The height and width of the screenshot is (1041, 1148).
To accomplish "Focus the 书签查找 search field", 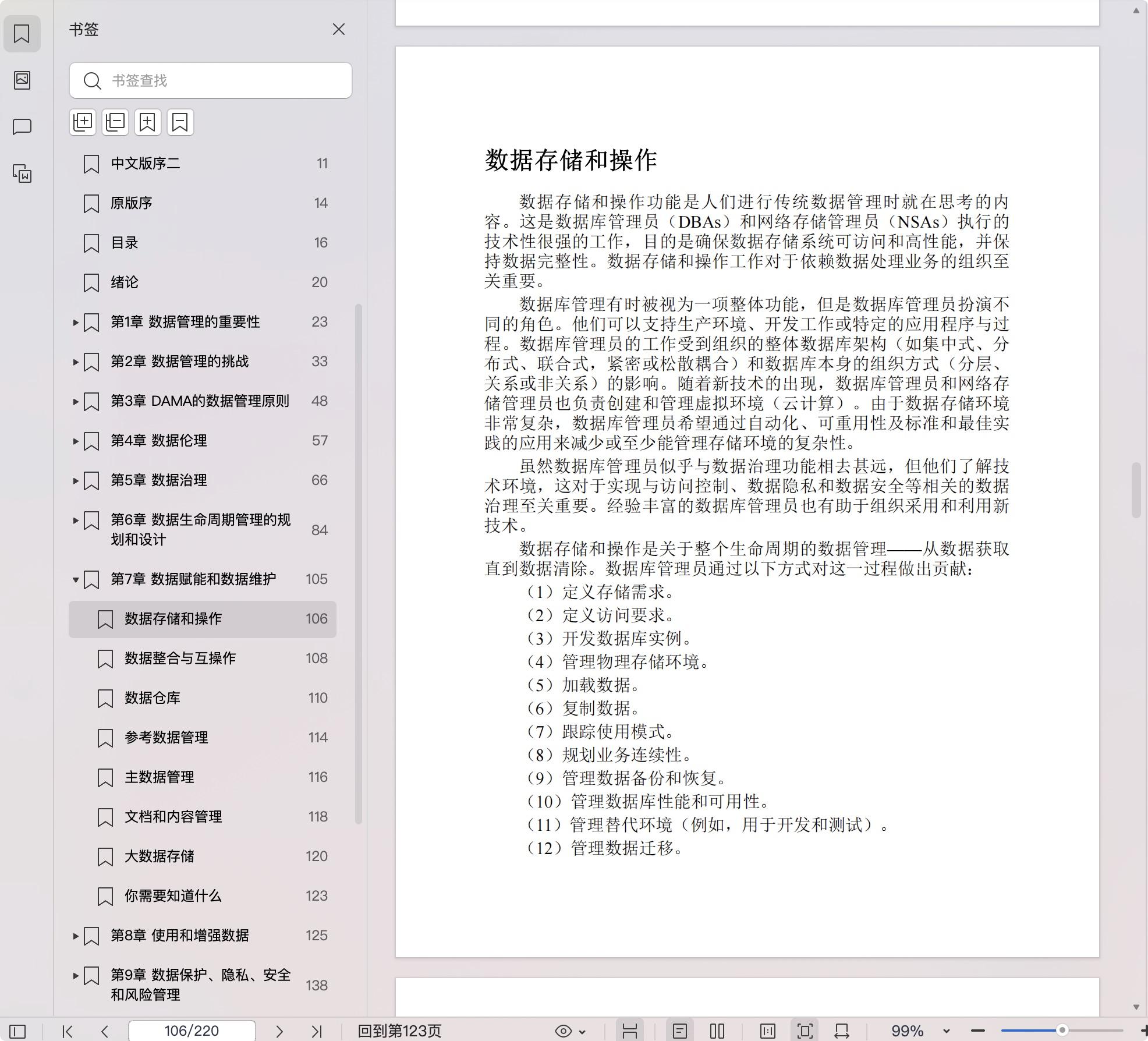I will point(211,80).
